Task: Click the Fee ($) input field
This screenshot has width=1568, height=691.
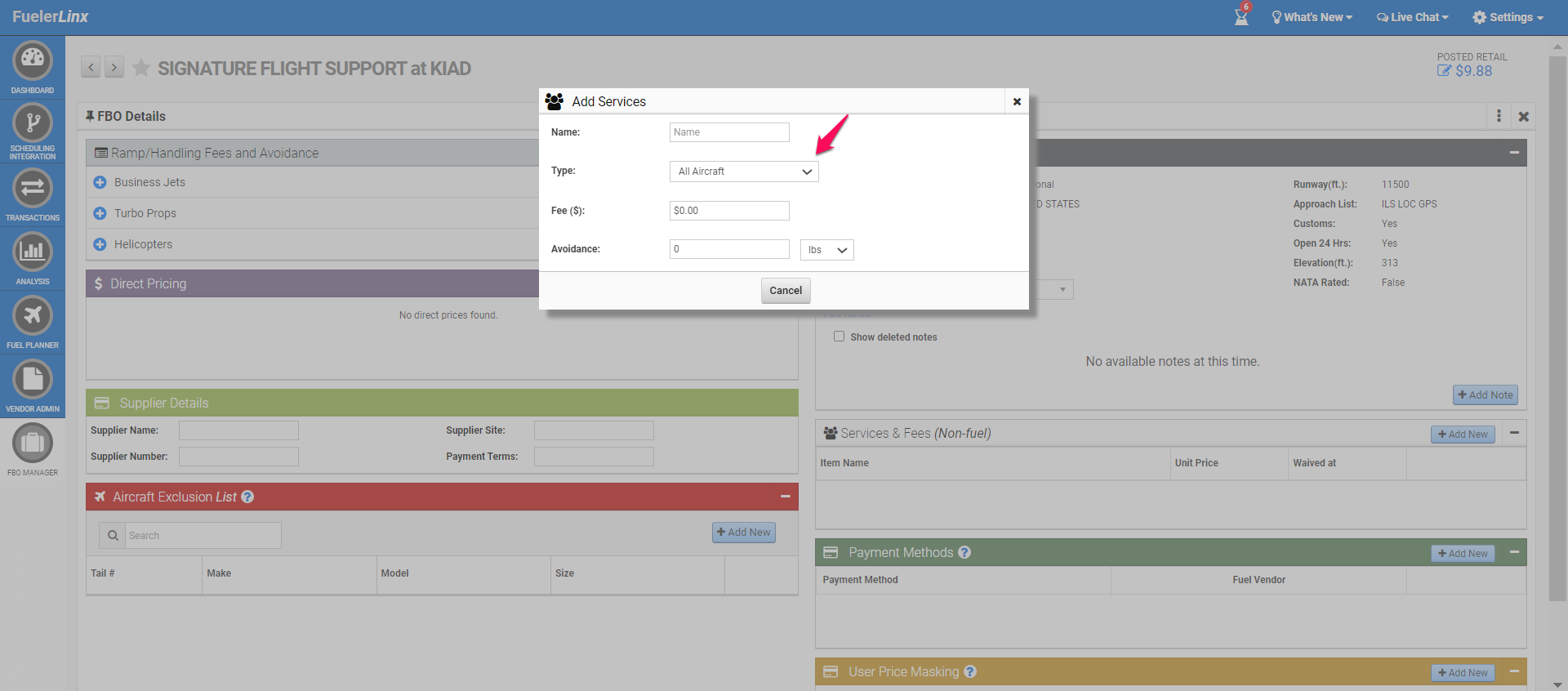Action: coord(729,211)
